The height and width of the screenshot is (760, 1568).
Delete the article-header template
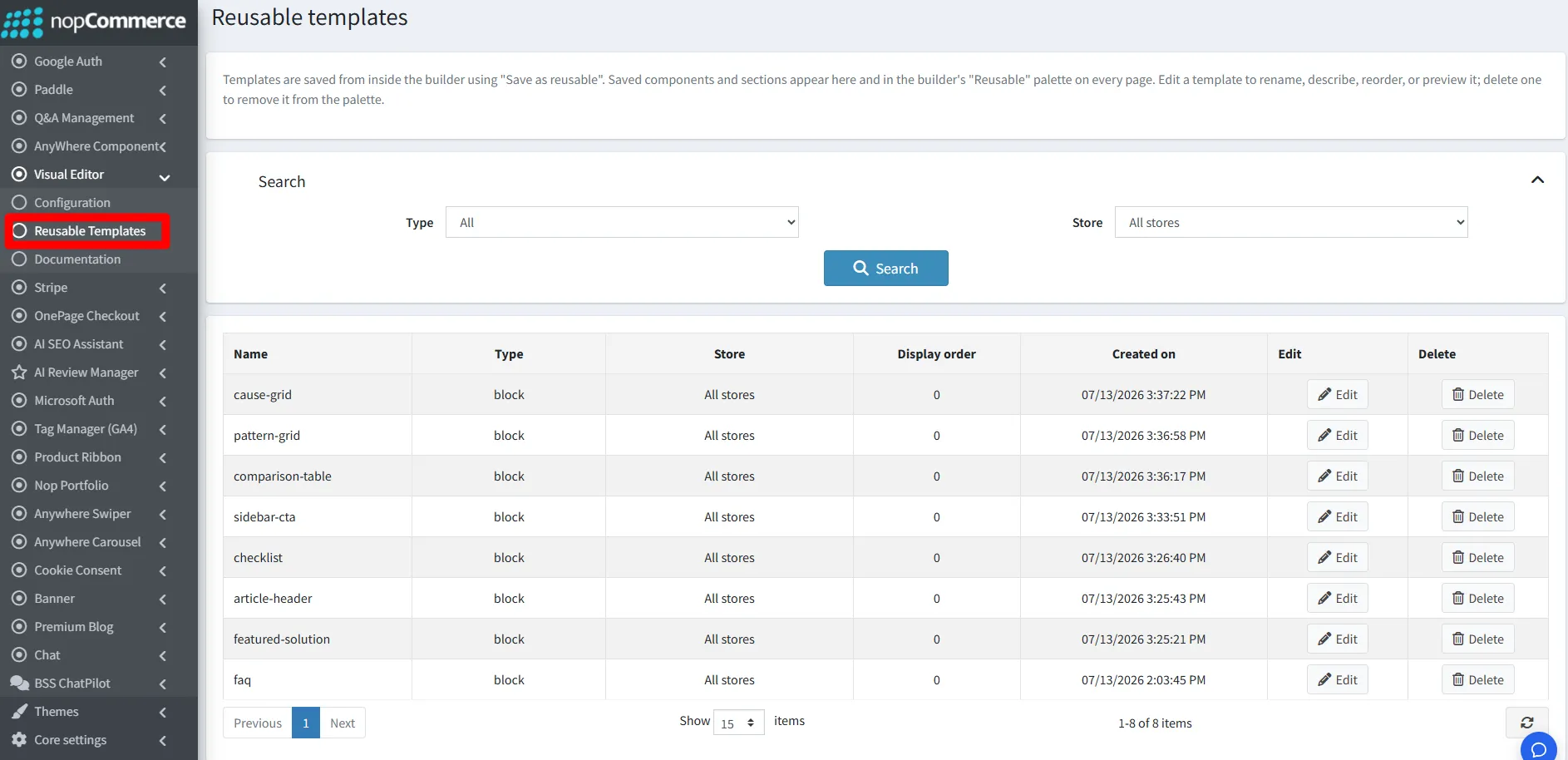(x=1477, y=598)
